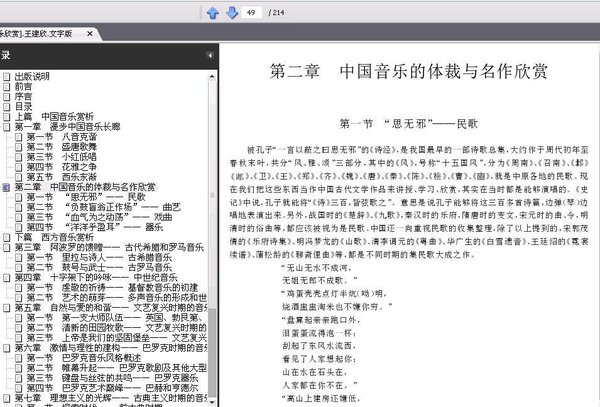Select bookmark 第二节 鼓号与武士 古罗马音乐
Image resolution: width=600 pixels, height=407 pixels.
pyautogui.click(x=99, y=267)
